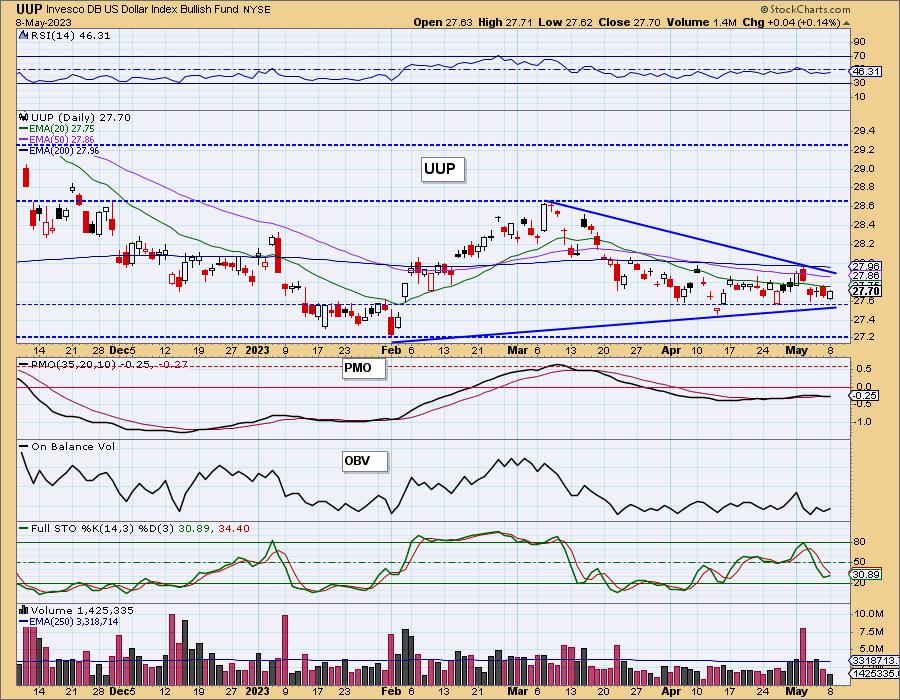900x700 pixels.
Task: Click the 7.5M volume axis label
Action: [x=871, y=631]
